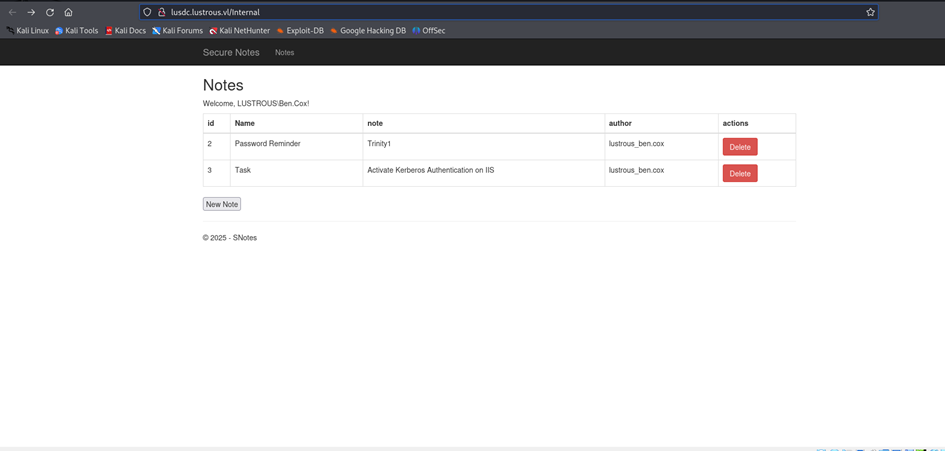Screen dimensions: 945x451
Task: Reload the page with refresh icon
Action: [x=49, y=12]
